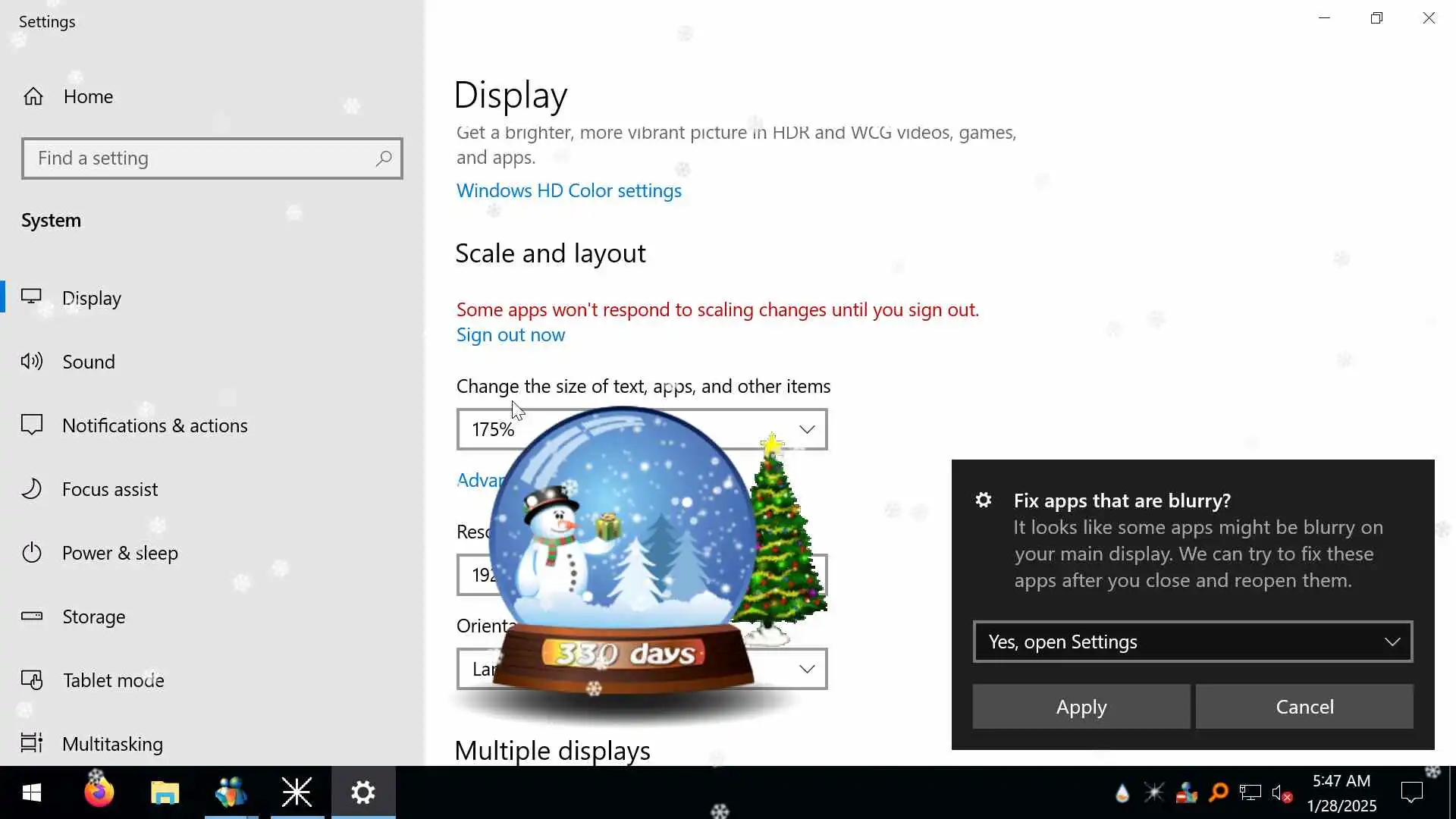This screenshot has width=1456, height=819.
Task: Click the search magnifier in Find a setting
Action: click(x=383, y=158)
